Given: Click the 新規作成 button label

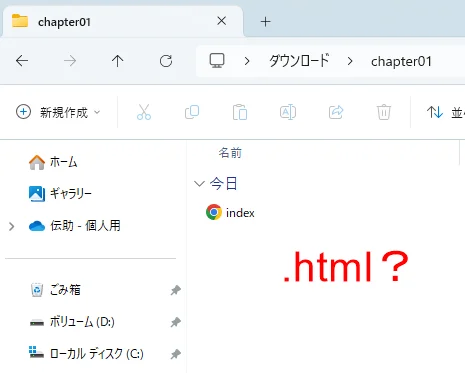Looking at the screenshot, I should click(64, 112).
